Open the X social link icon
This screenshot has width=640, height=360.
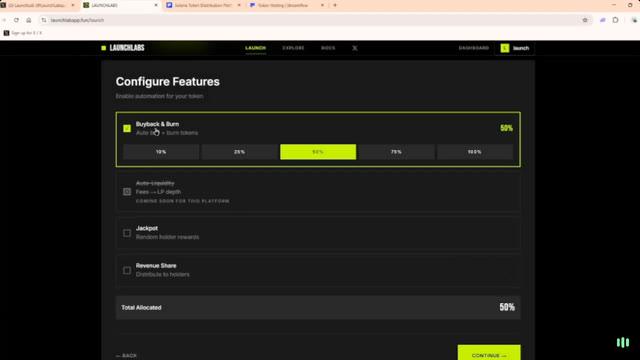[x=355, y=48]
